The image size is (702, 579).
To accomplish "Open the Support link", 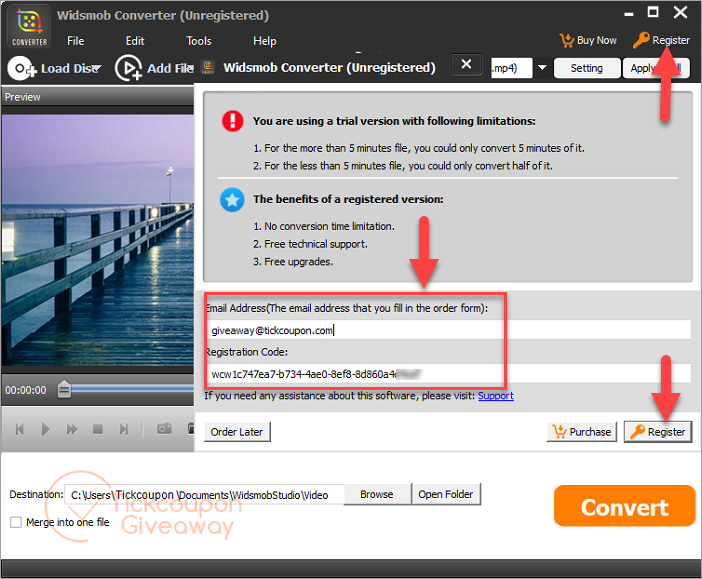I will (496, 396).
